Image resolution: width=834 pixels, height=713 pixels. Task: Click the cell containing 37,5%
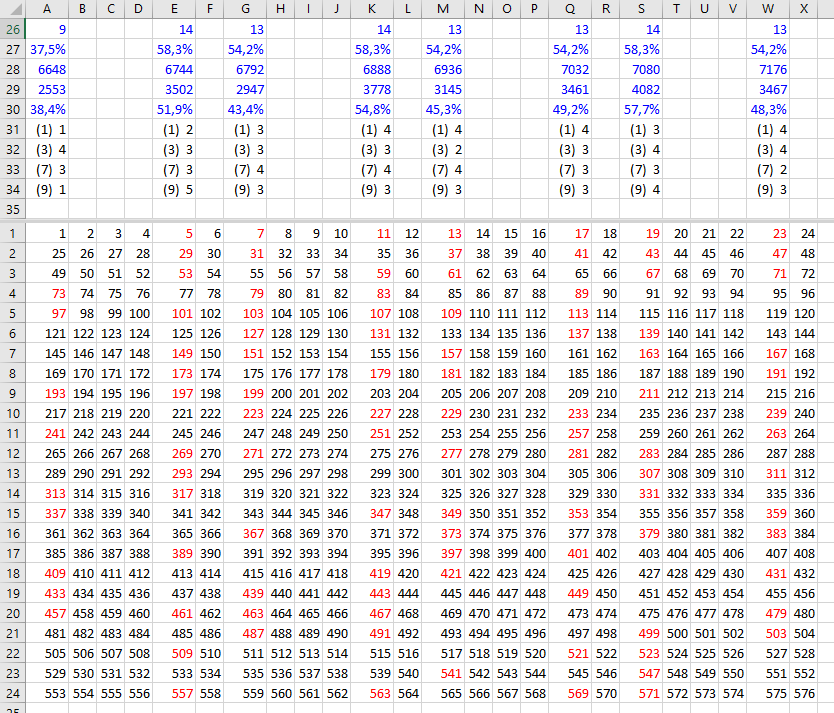coord(47,49)
